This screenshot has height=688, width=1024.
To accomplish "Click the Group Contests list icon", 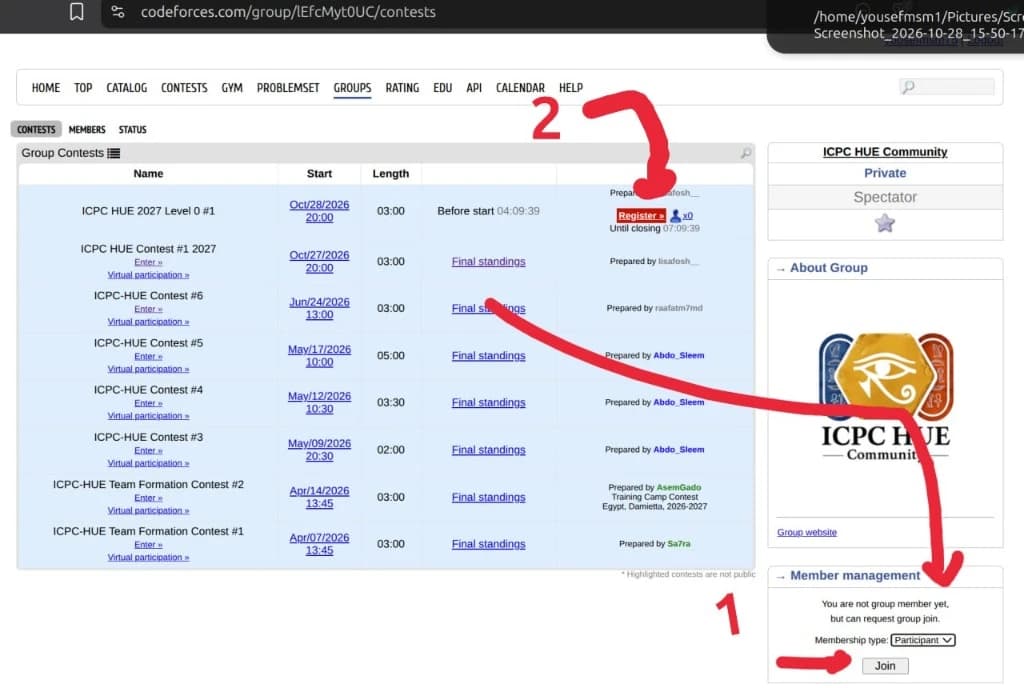I will coord(114,153).
